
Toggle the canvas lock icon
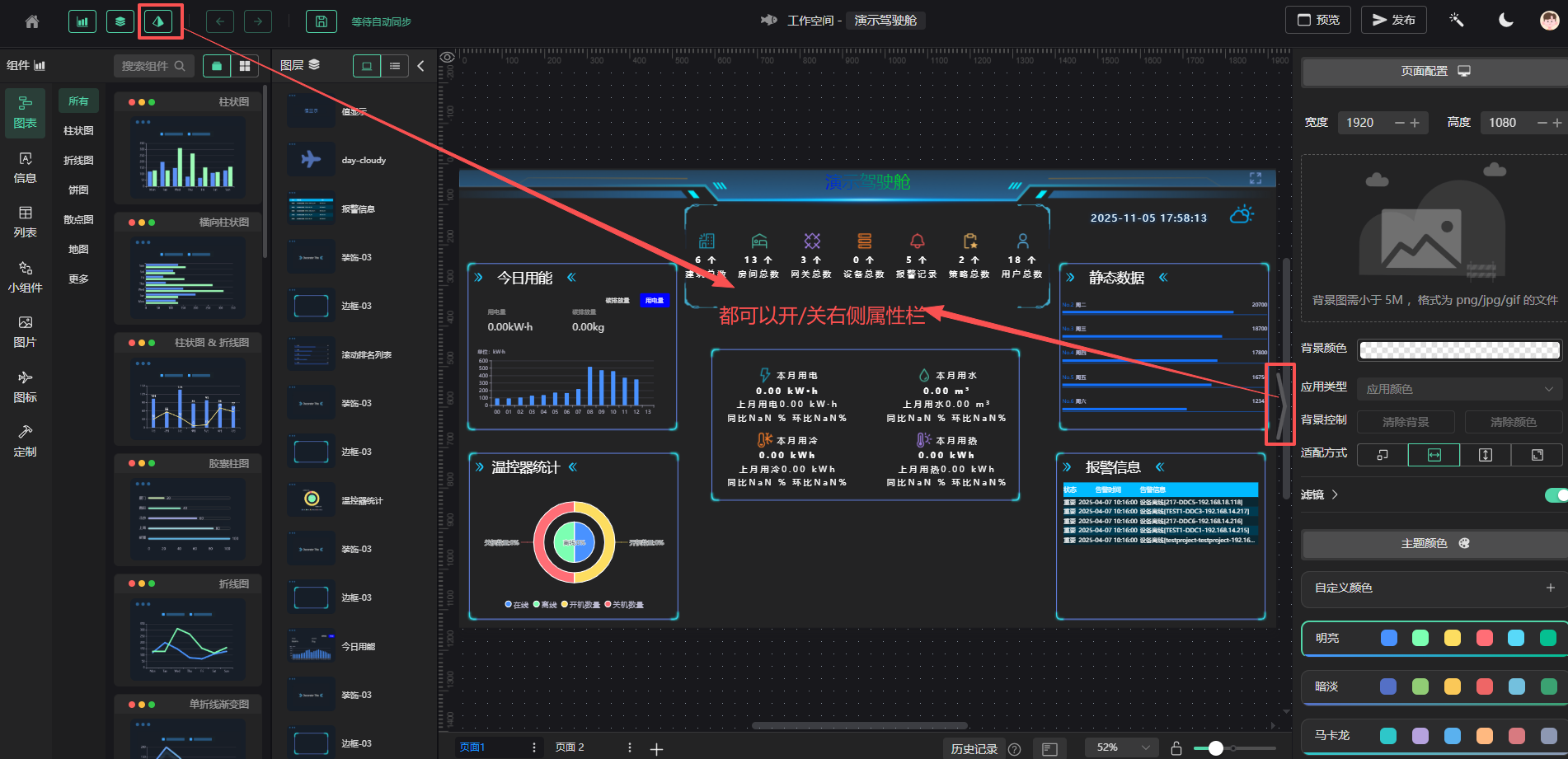1176,747
